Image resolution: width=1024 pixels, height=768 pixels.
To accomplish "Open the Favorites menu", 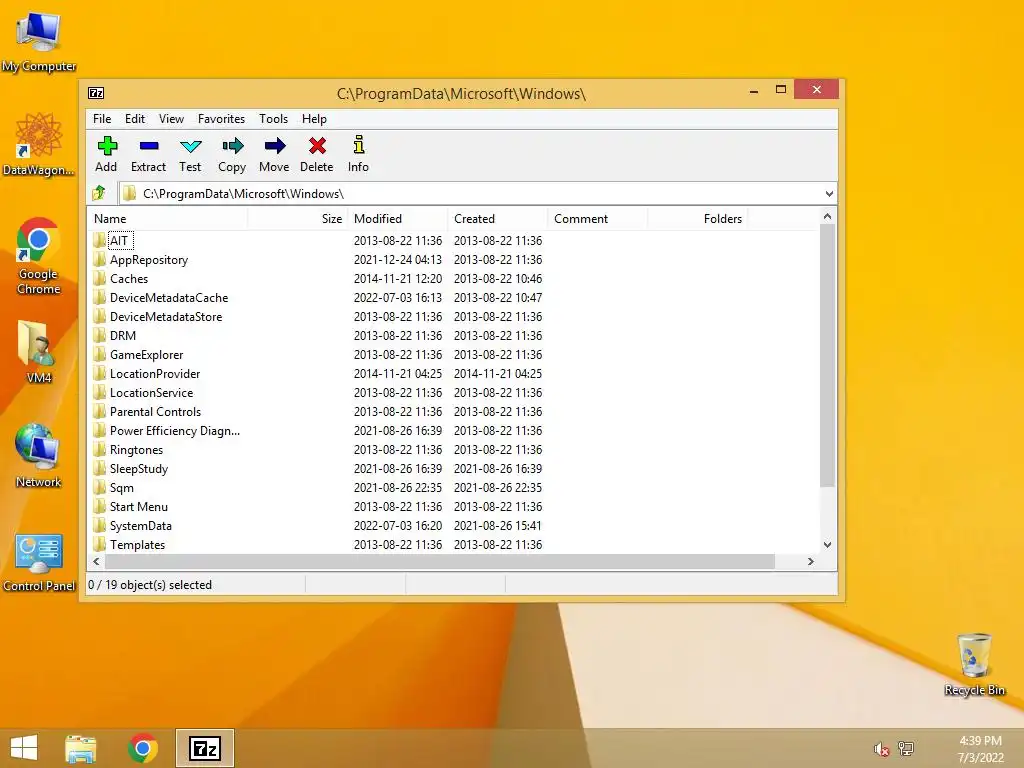I will click(x=221, y=119).
